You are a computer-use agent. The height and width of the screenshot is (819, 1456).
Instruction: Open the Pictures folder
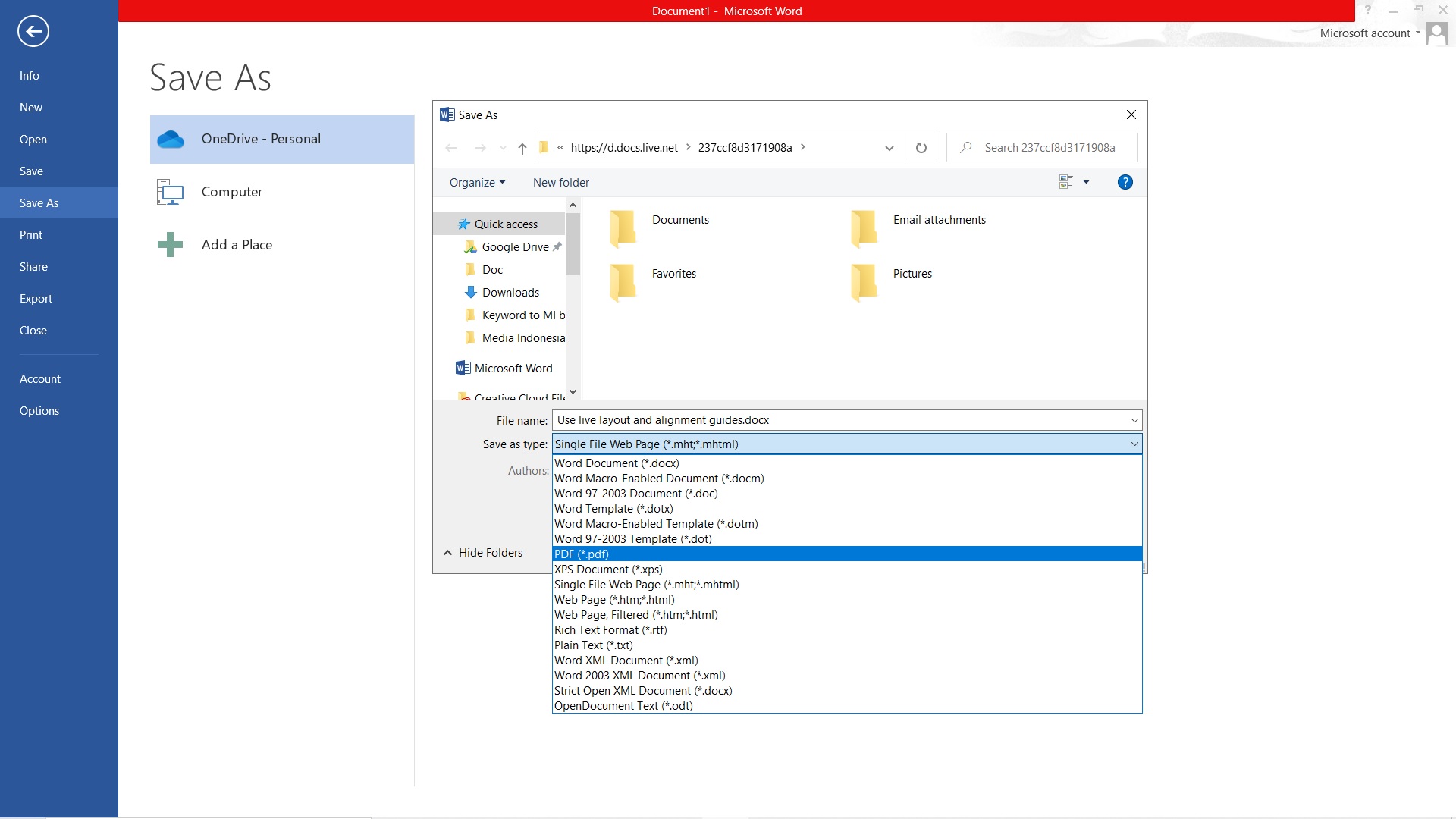(891, 282)
